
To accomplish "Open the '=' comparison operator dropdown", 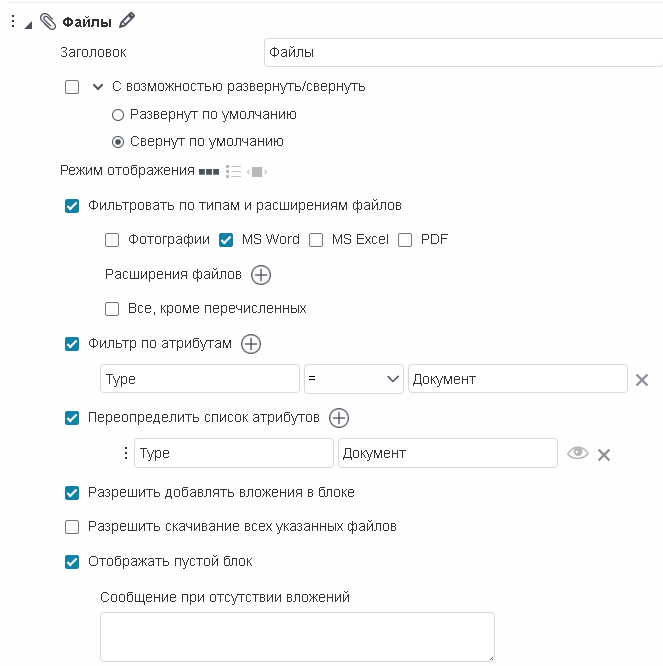I will coord(353,379).
